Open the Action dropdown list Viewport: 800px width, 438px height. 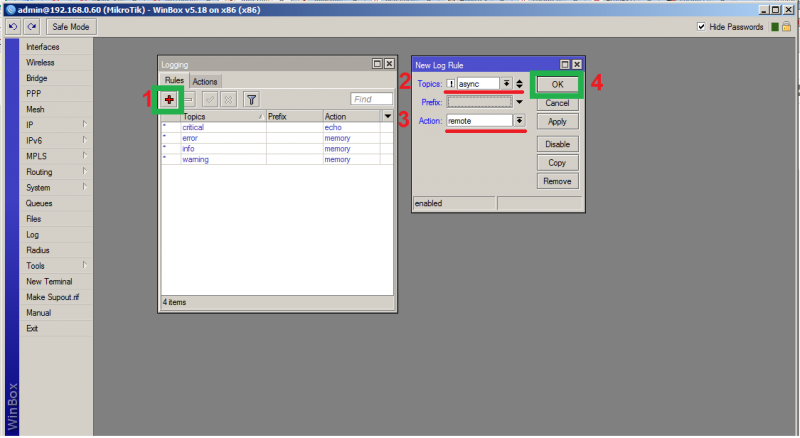click(x=519, y=121)
